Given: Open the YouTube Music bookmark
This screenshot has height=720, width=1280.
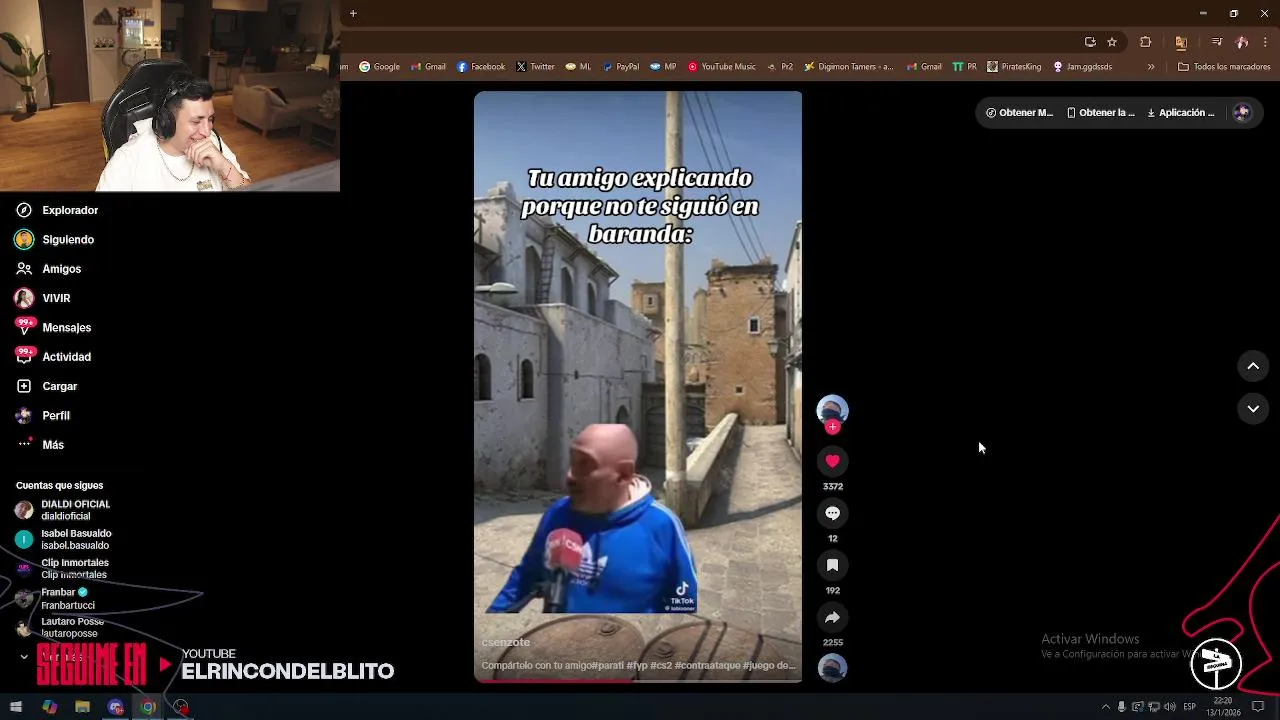Looking at the screenshot, I should click(721, 67).
